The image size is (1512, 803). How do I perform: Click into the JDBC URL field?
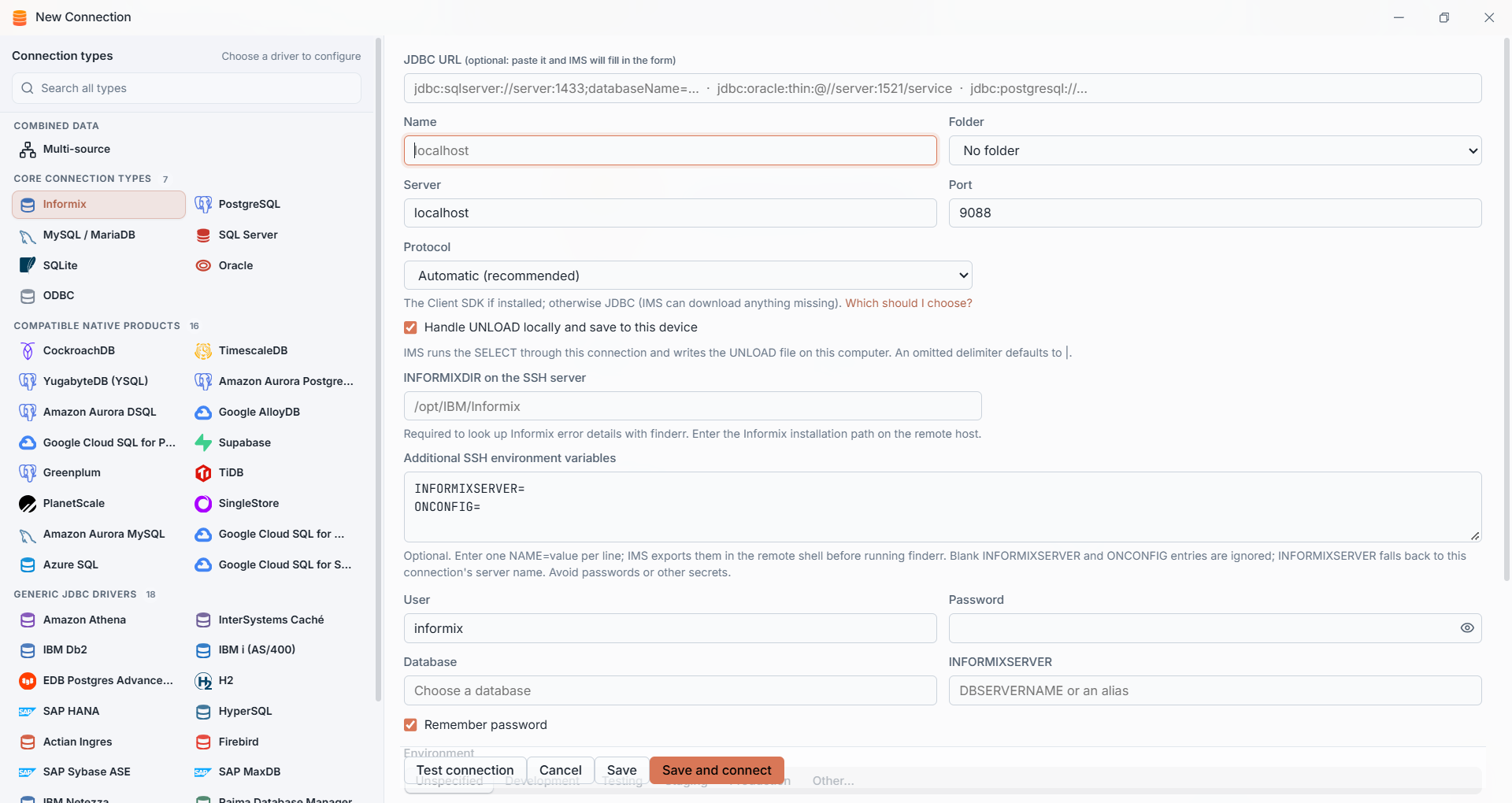tap(943, 88)
